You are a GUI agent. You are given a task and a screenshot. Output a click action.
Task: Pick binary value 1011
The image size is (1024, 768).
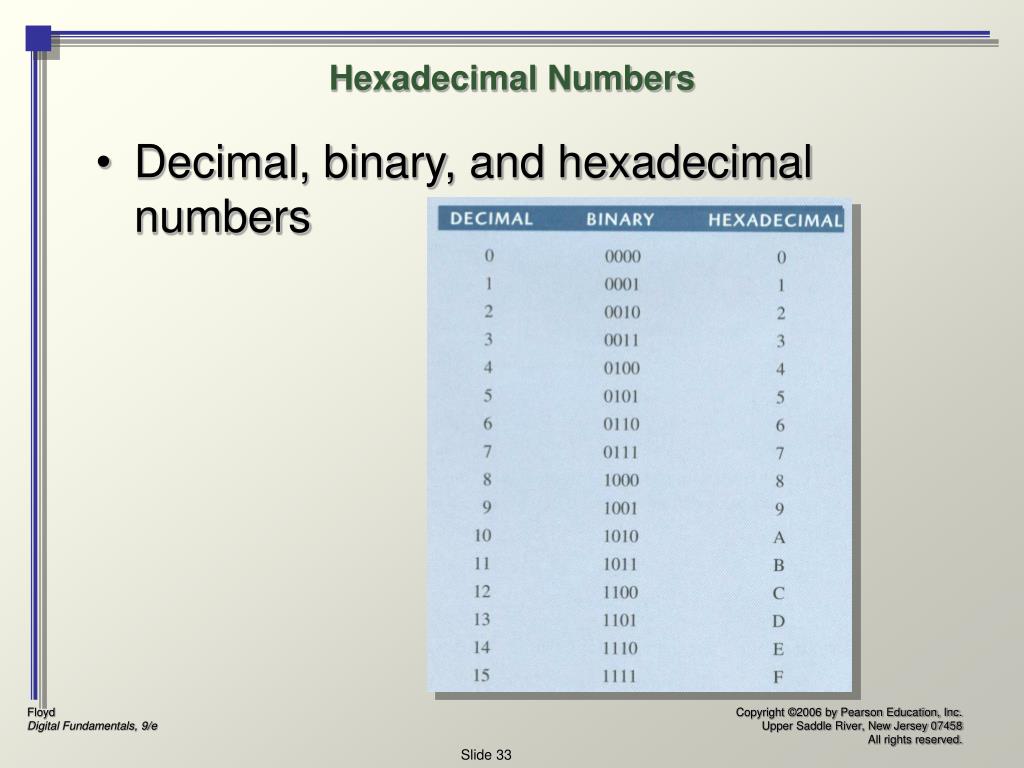click(619, 565)
